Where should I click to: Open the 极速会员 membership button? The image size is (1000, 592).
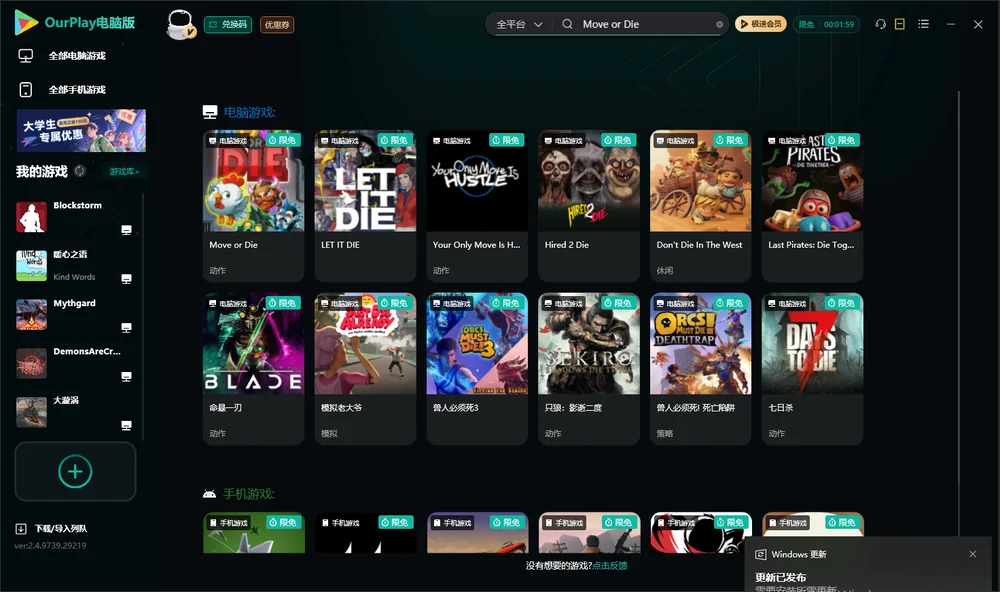point(760,24)
